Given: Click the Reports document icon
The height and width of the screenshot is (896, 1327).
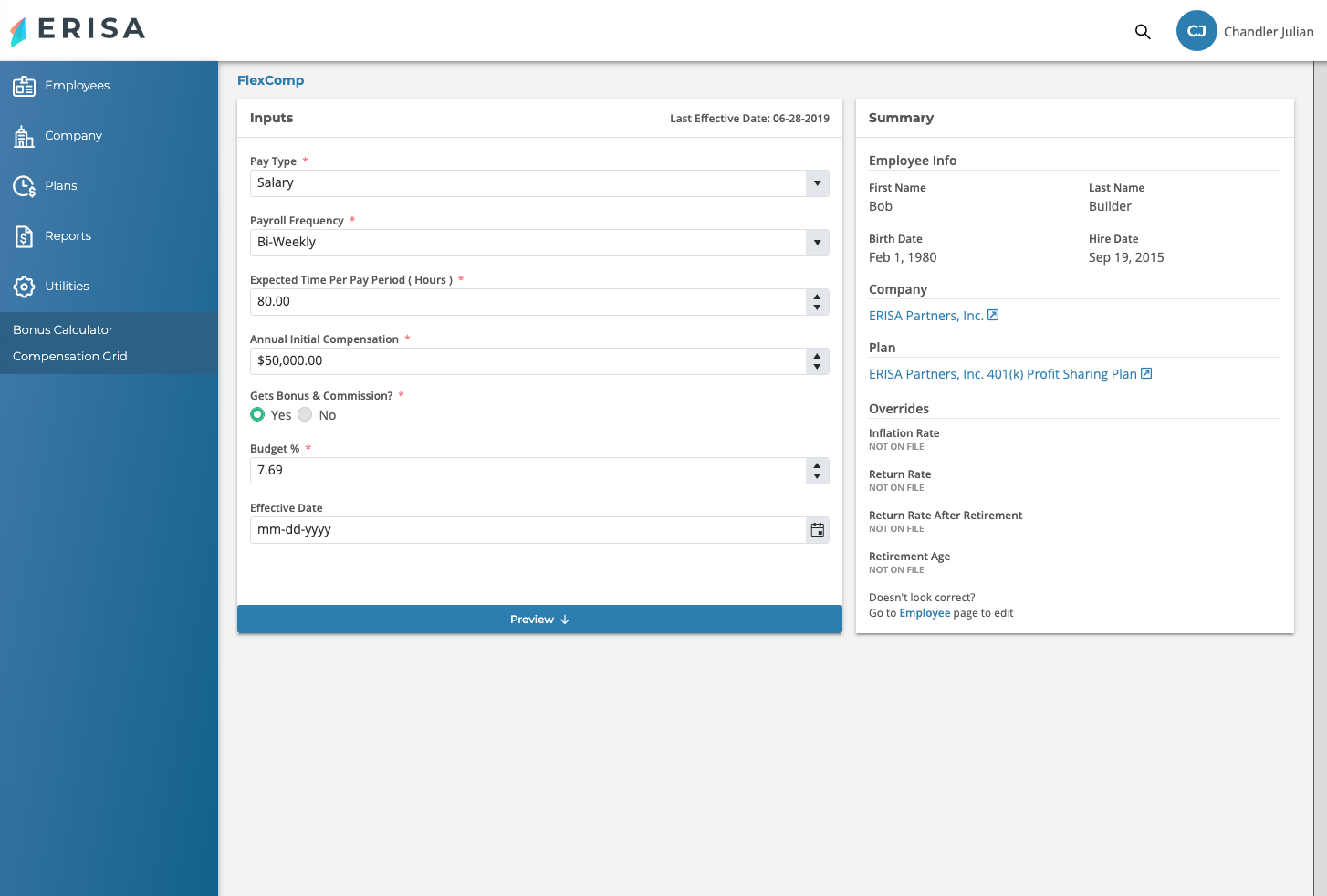Looking at the screenshot, I should (24, 236).
